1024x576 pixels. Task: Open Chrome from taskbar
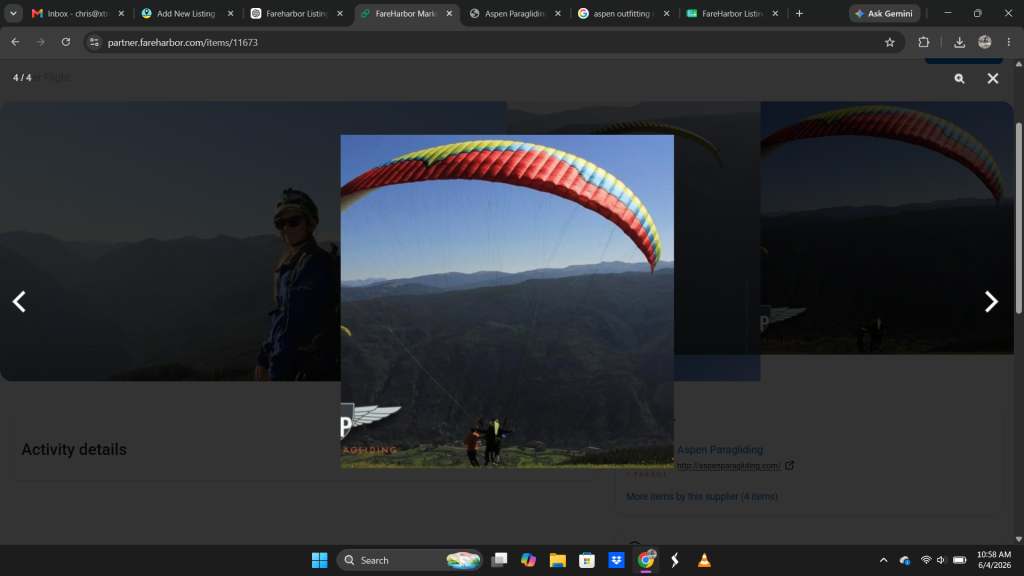tap(646, 560)
